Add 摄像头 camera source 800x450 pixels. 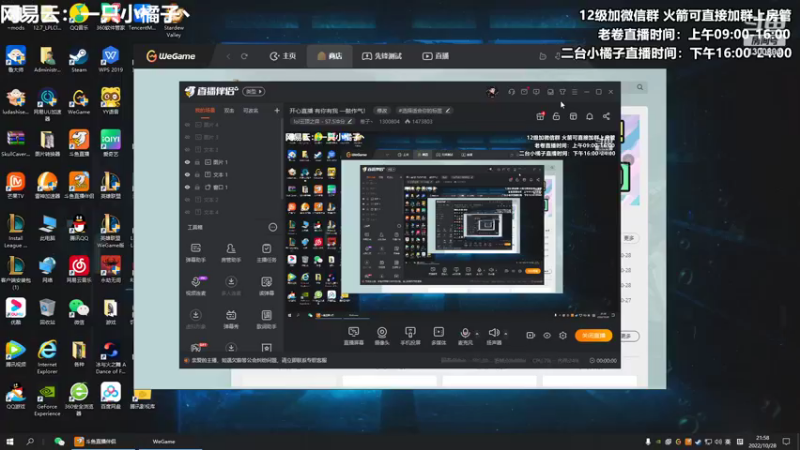click(382, 336)
